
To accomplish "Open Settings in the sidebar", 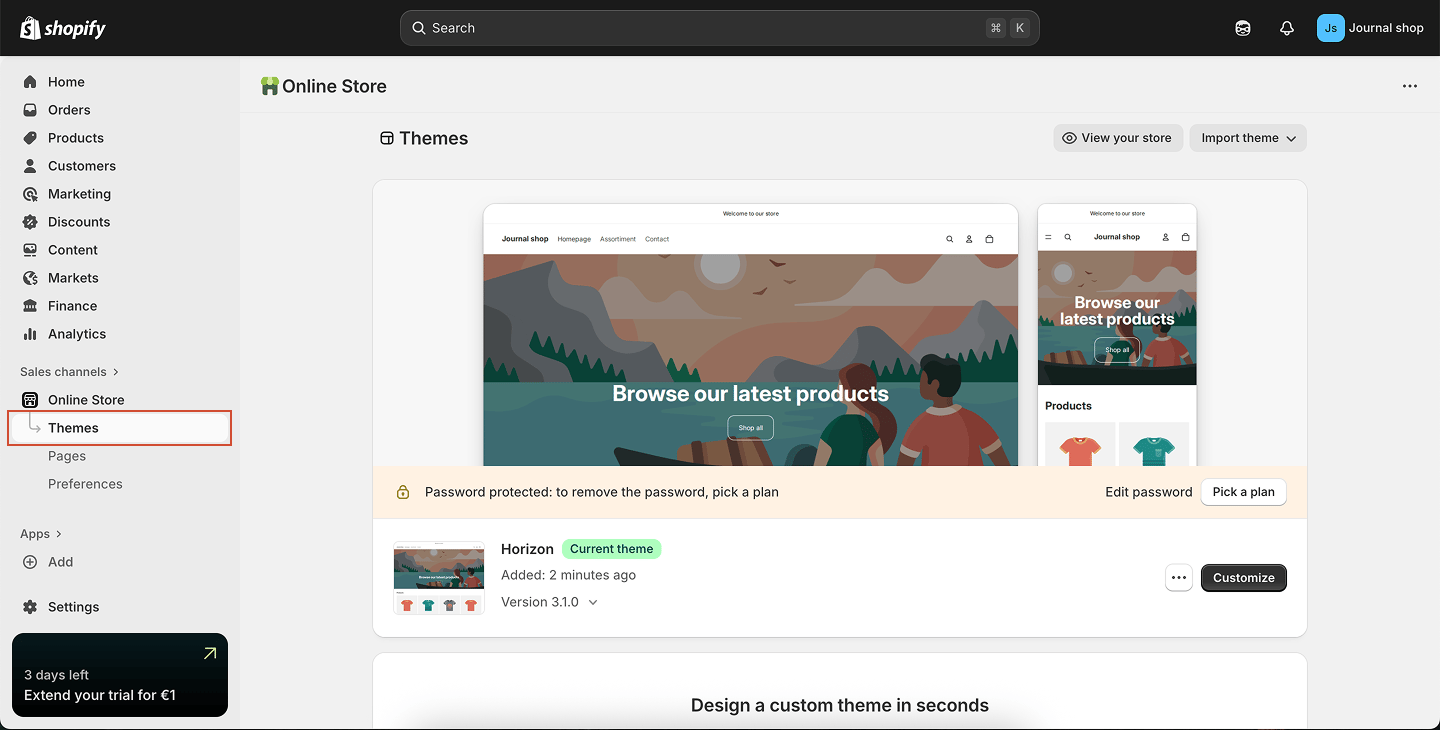I will coord(120,607).
